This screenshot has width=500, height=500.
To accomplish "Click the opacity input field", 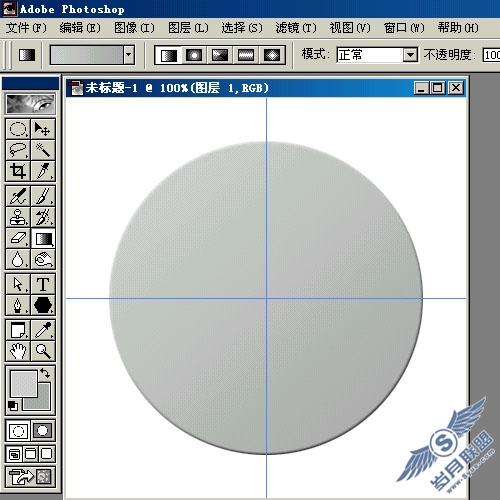I will click(491, 55).
